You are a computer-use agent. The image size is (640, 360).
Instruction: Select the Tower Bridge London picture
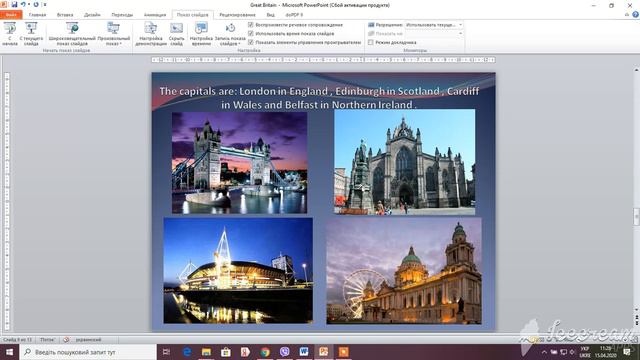tap(239, 163)
